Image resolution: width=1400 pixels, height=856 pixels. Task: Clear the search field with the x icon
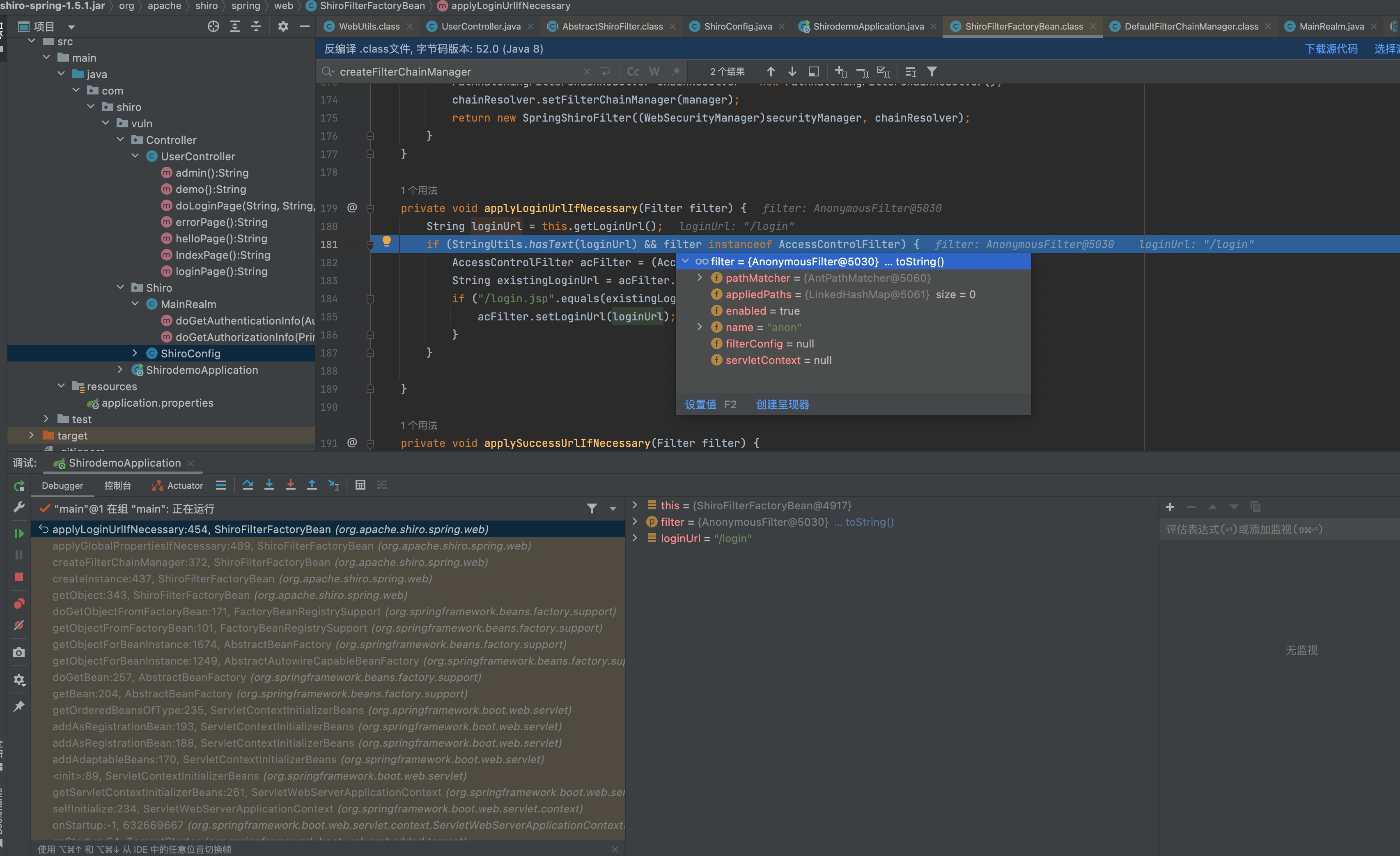coord(587,71)
